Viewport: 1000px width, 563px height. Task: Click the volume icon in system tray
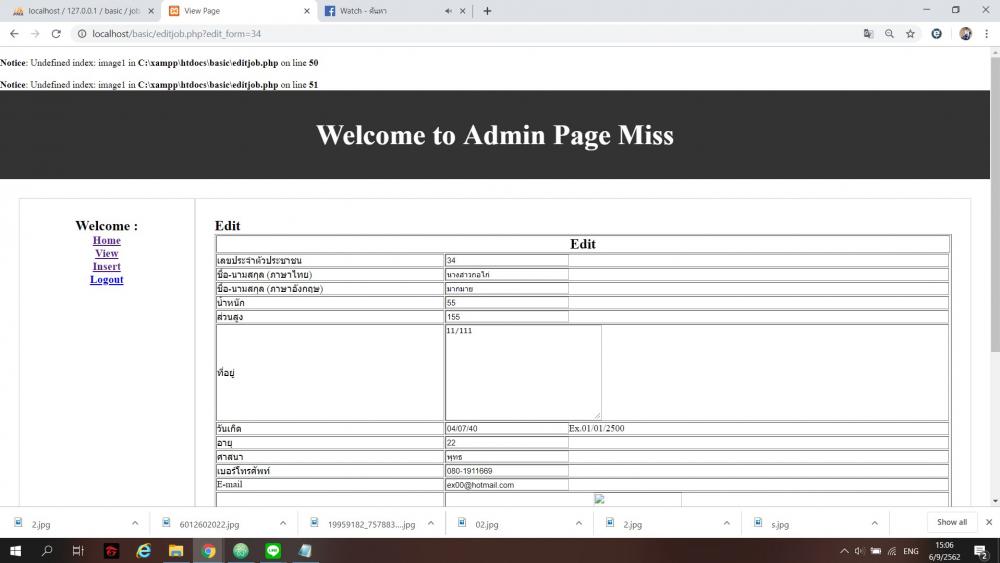coord(859,551)
